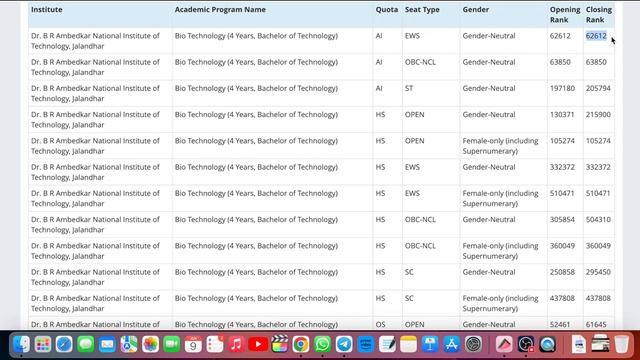Click AI quota in OBC-NCL row
This screenshot has width=640, height=360.
tap(379, 62)
